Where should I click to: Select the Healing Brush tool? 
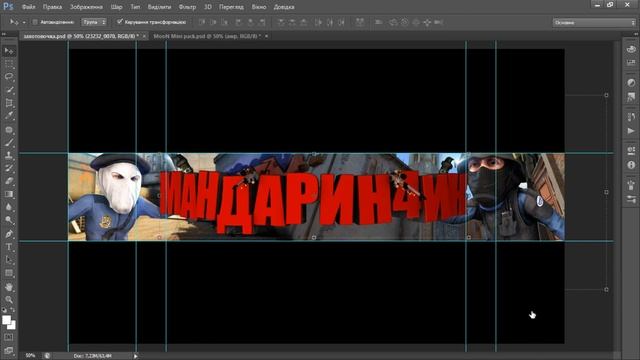(x=9, y=130)
